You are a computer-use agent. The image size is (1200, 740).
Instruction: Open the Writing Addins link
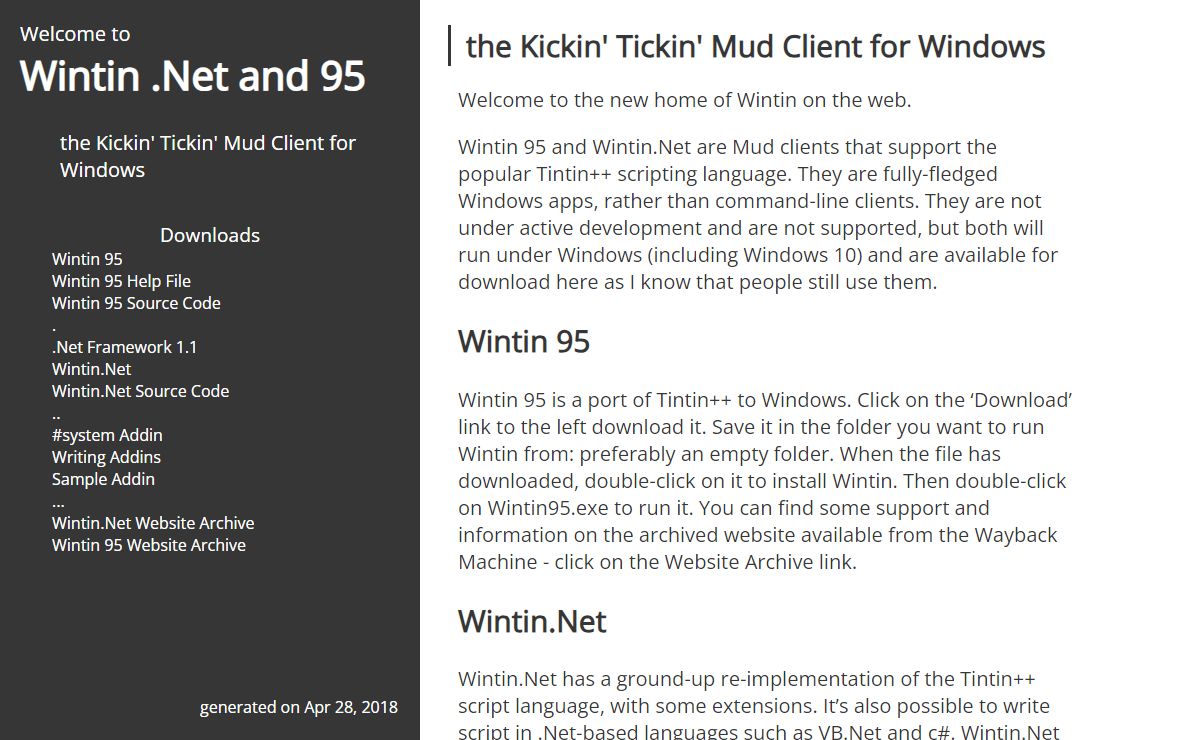point(106,457)
